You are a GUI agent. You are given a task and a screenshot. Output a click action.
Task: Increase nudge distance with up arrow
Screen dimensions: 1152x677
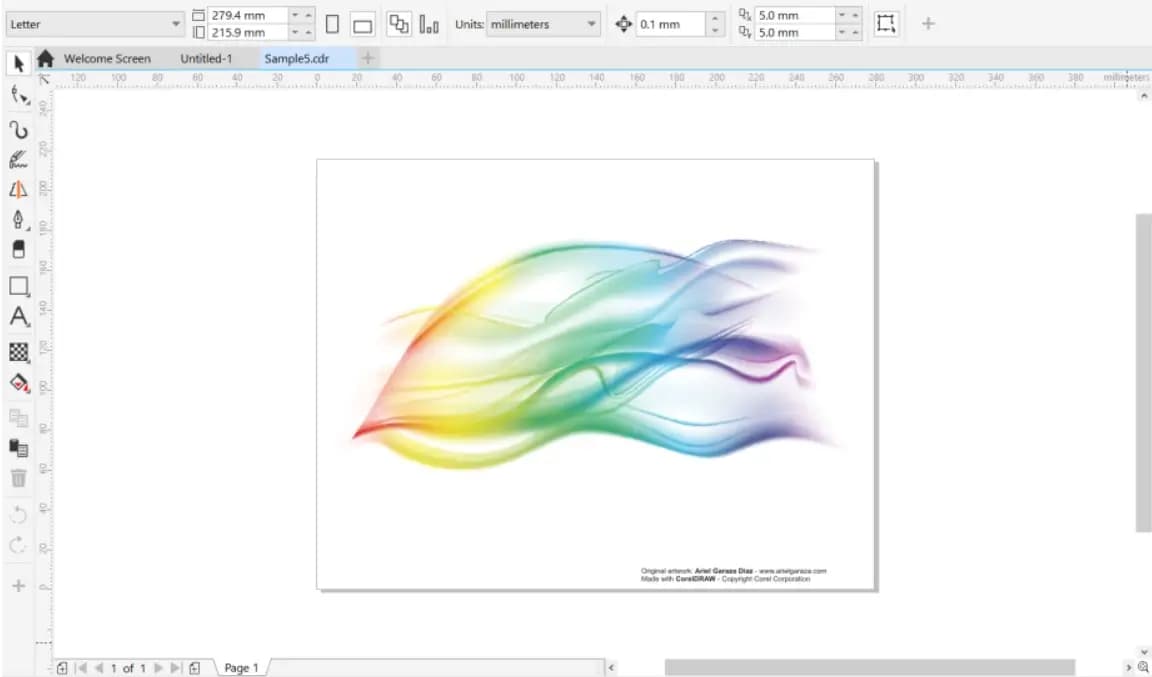(716, 17)
